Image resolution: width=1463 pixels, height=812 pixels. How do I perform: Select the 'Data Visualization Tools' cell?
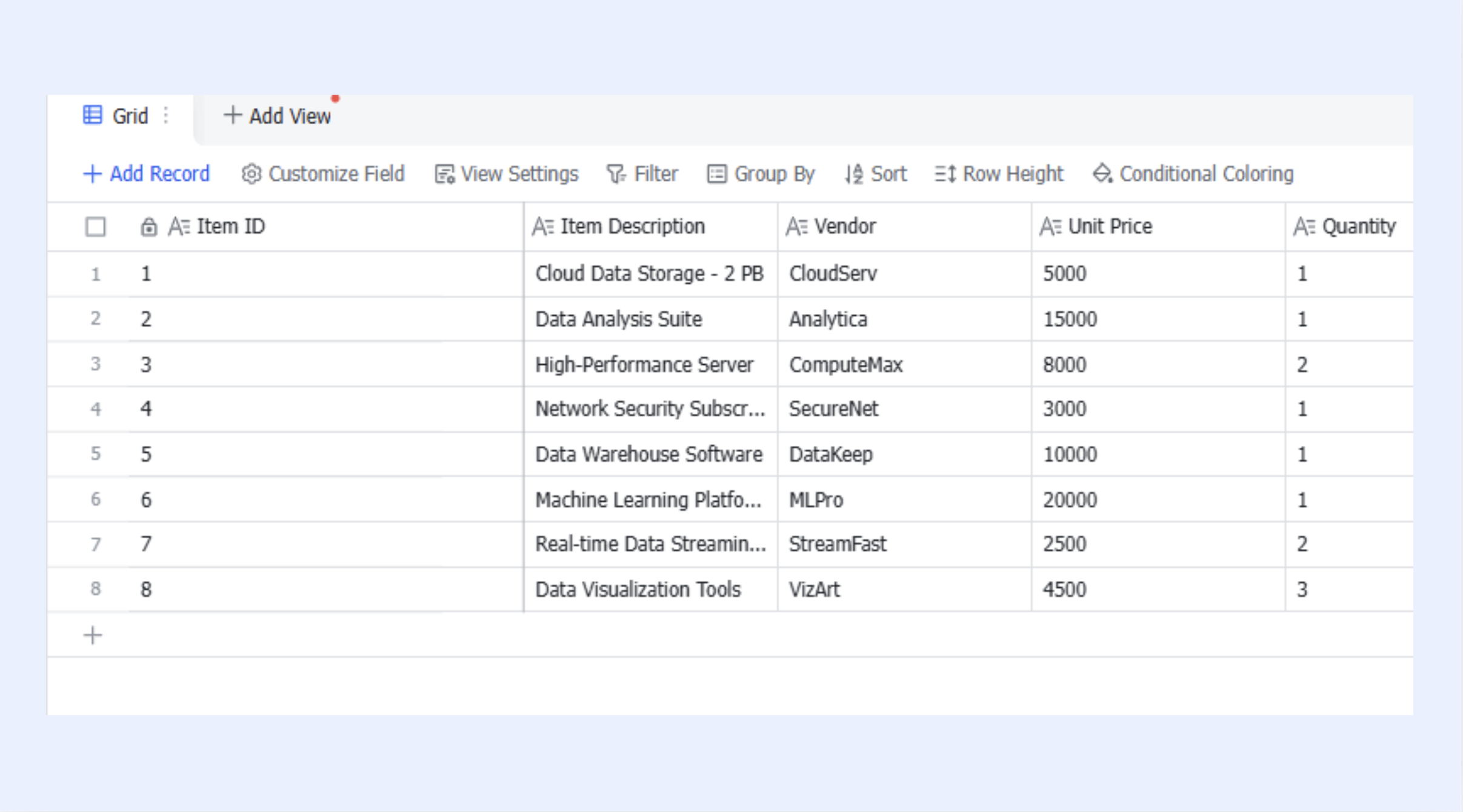(x=651, y=589)
